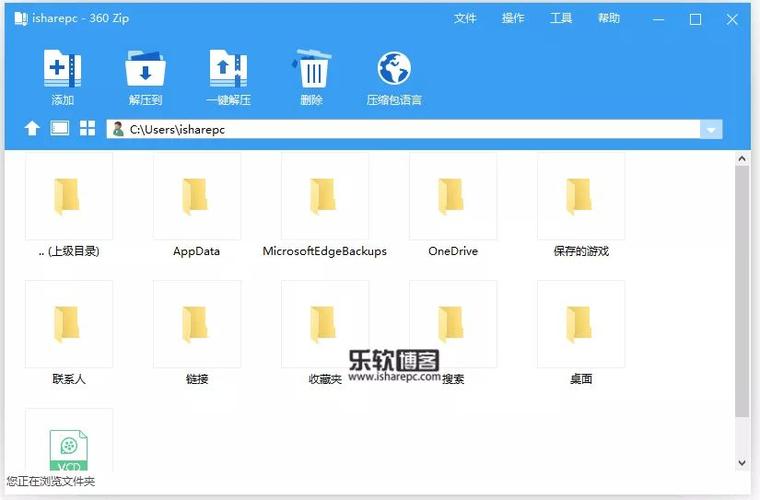Image resolution: width=760 pixels, height=500 pixels.
Task: Select the 保存的游戏 folder icon
Action: click(x=579, y=196)
